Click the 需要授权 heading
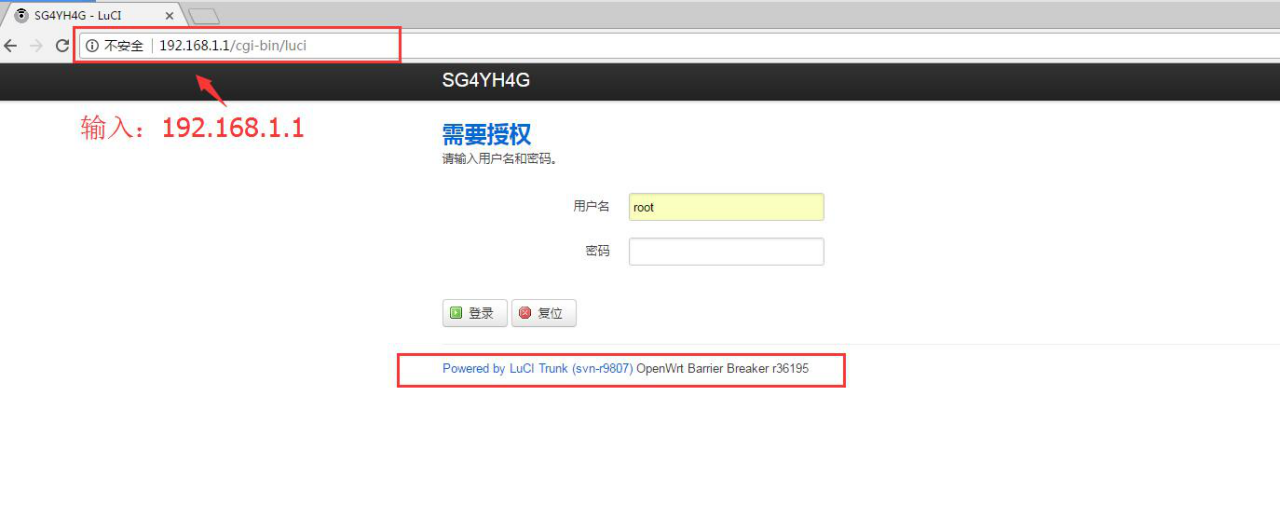Screen dimensions: 1280x519 486,135
